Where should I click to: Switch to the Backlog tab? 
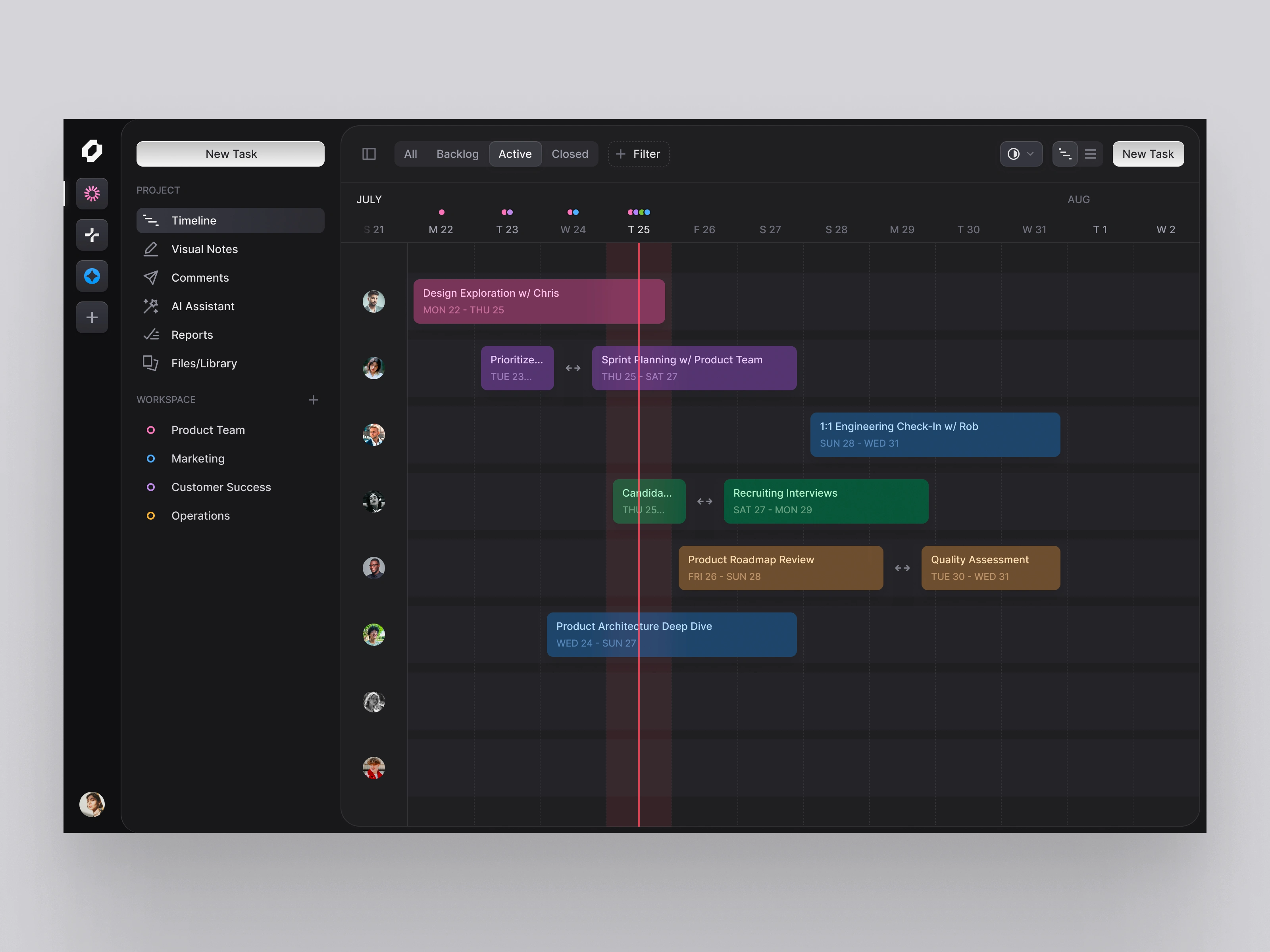[457, 154]
